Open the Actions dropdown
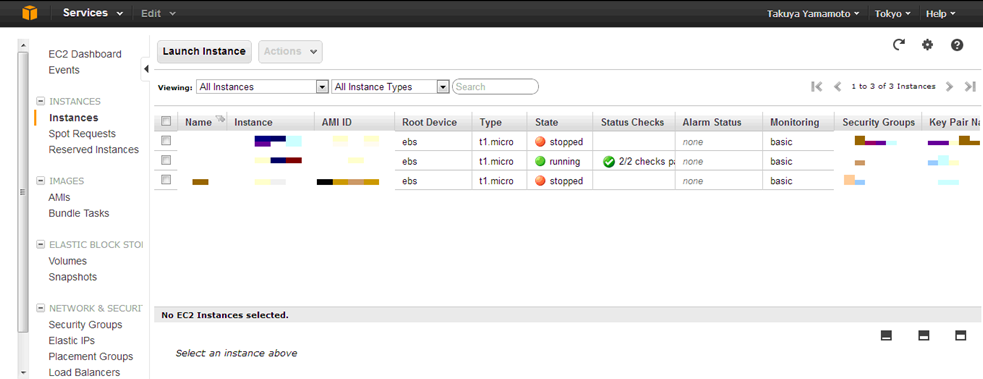 (x=290, y=51)
